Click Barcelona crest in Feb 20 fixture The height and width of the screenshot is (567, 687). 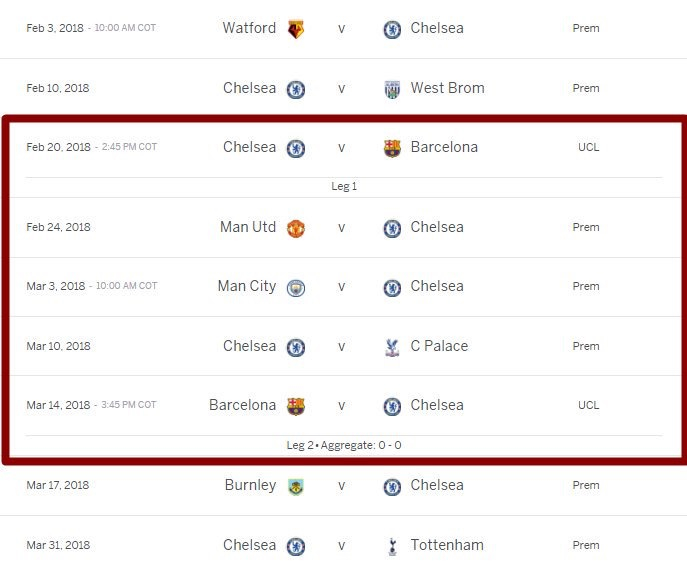click(x=392, y=149)
